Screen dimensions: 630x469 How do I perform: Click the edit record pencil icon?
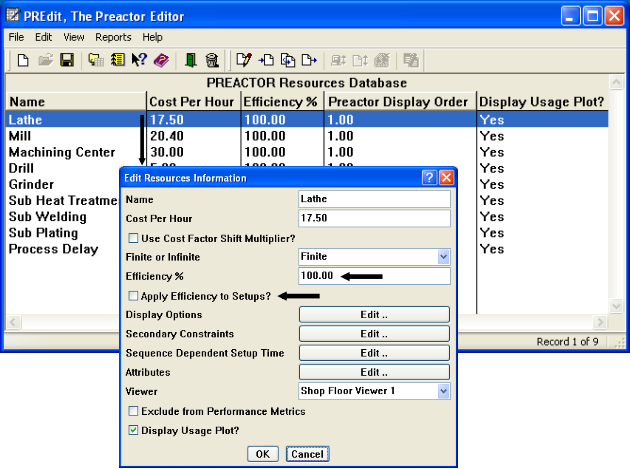(x=244, y=60)
